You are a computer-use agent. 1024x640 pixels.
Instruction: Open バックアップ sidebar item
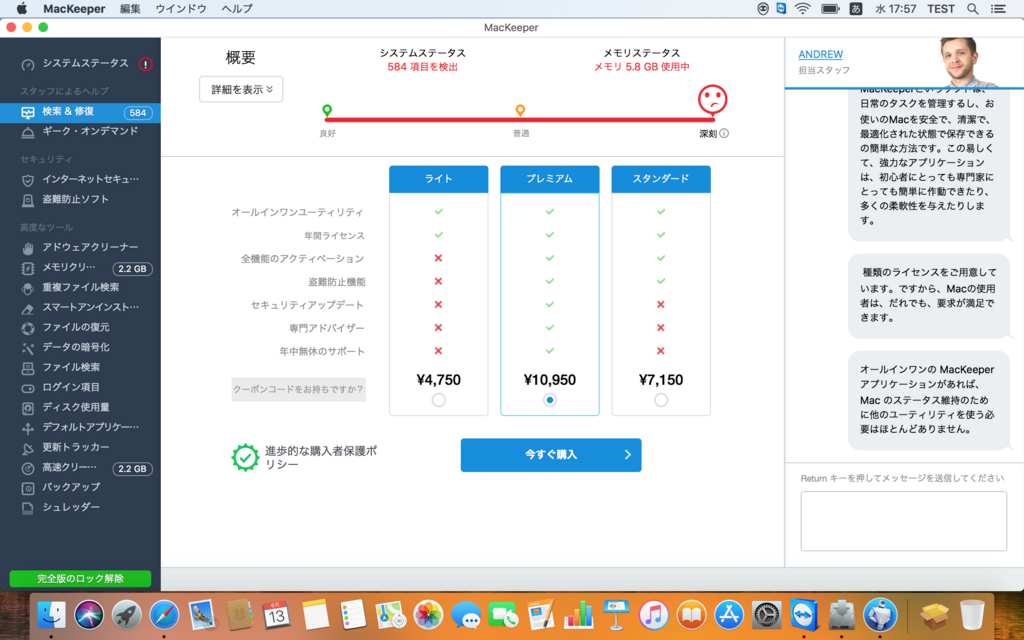[x=80, y=488]
